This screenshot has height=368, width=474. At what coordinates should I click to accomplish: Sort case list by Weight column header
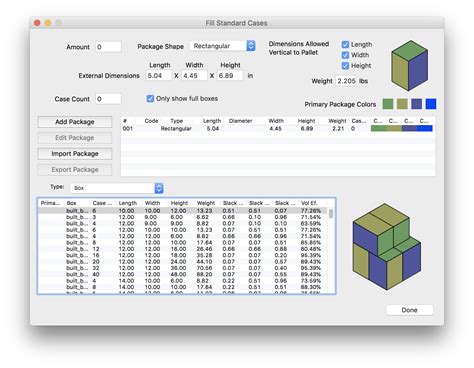[x=206, y=203]
